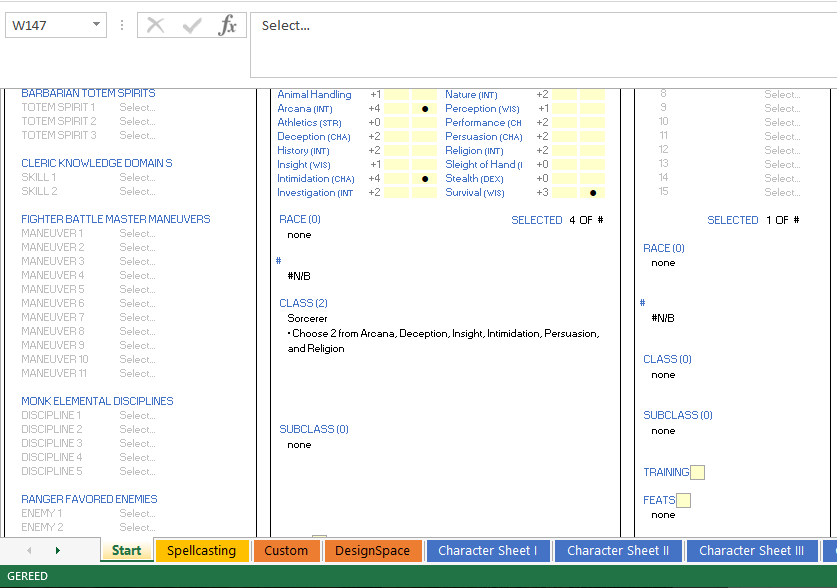Go to Character Sheet I tab

tap(488, 551)
